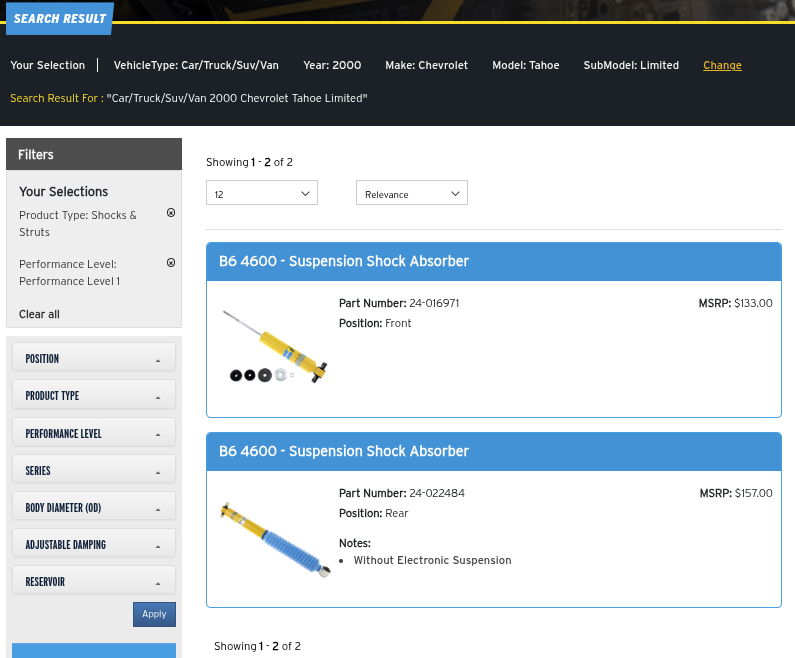Select the Search Result tab header
Image resolution: width=795 pixels, height=658 pixels.
click(59, 19)
